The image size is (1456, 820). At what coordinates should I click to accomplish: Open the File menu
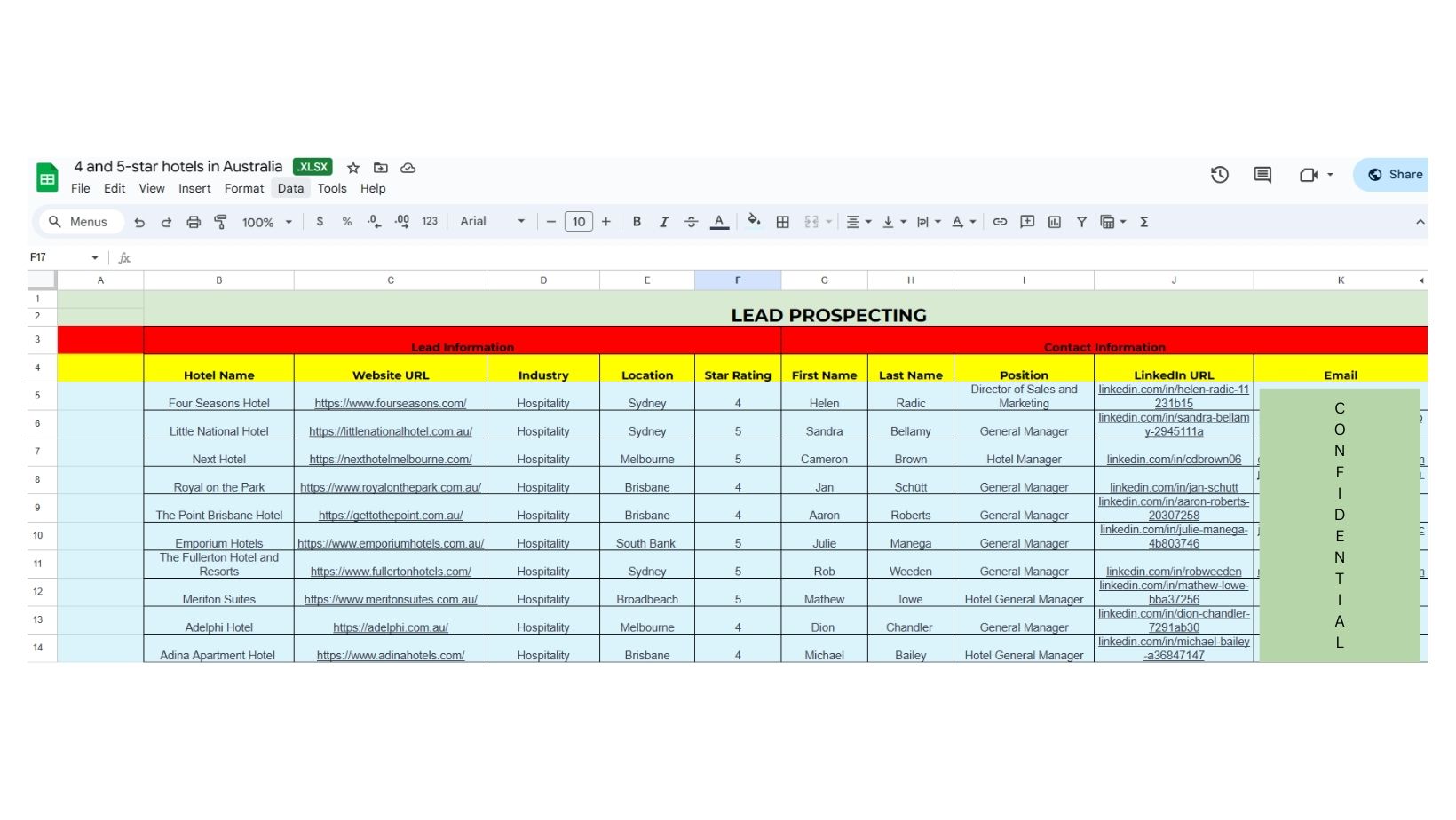81,188
